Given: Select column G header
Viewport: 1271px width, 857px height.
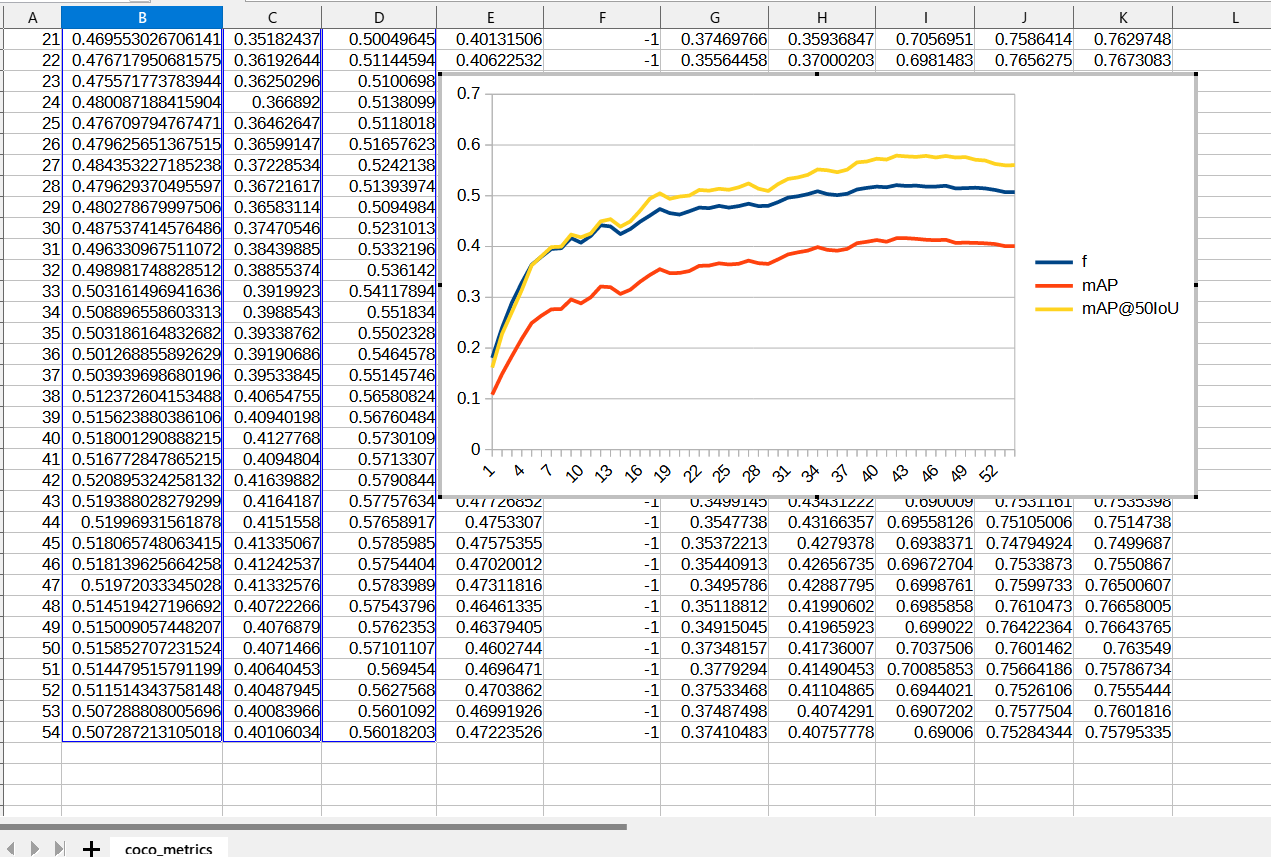Looking at the screenshot, I should (714, 17).
